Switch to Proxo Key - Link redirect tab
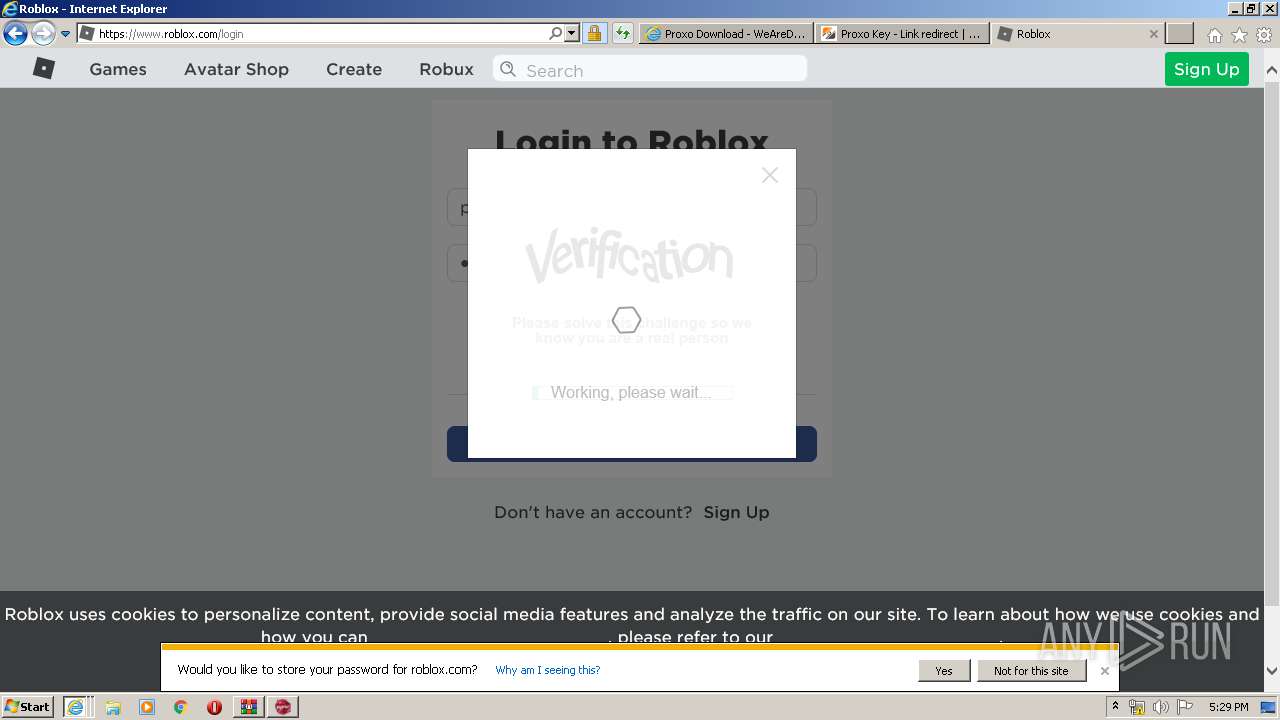Screen dimensions: 1280x720 902,33
